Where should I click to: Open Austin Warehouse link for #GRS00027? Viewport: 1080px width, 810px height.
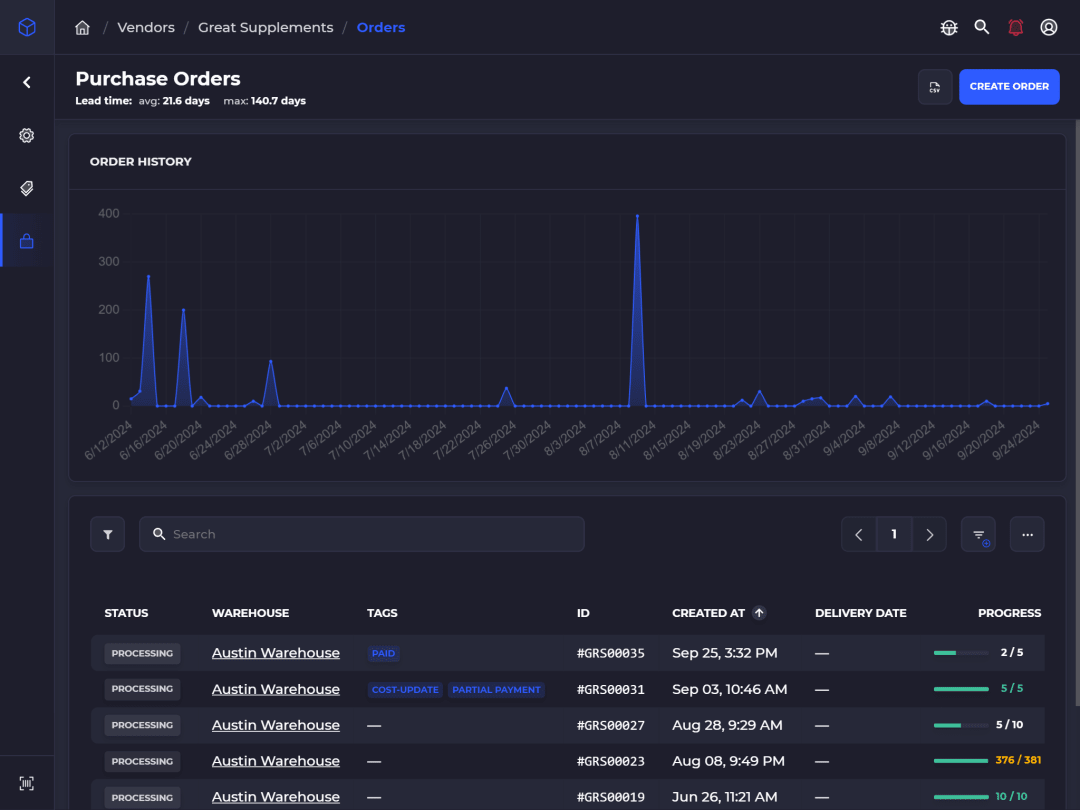(276, 725)
